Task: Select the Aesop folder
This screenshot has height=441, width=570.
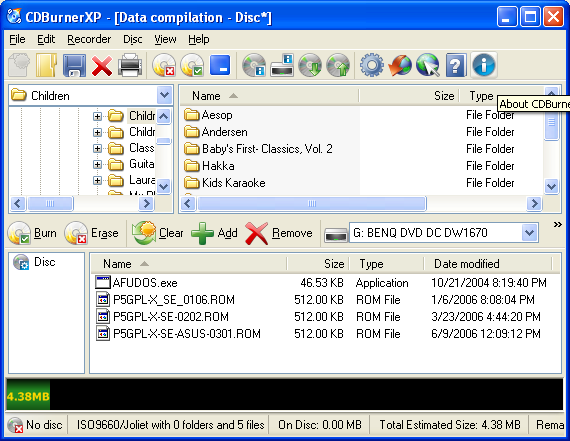Action: tap(208, 115)
